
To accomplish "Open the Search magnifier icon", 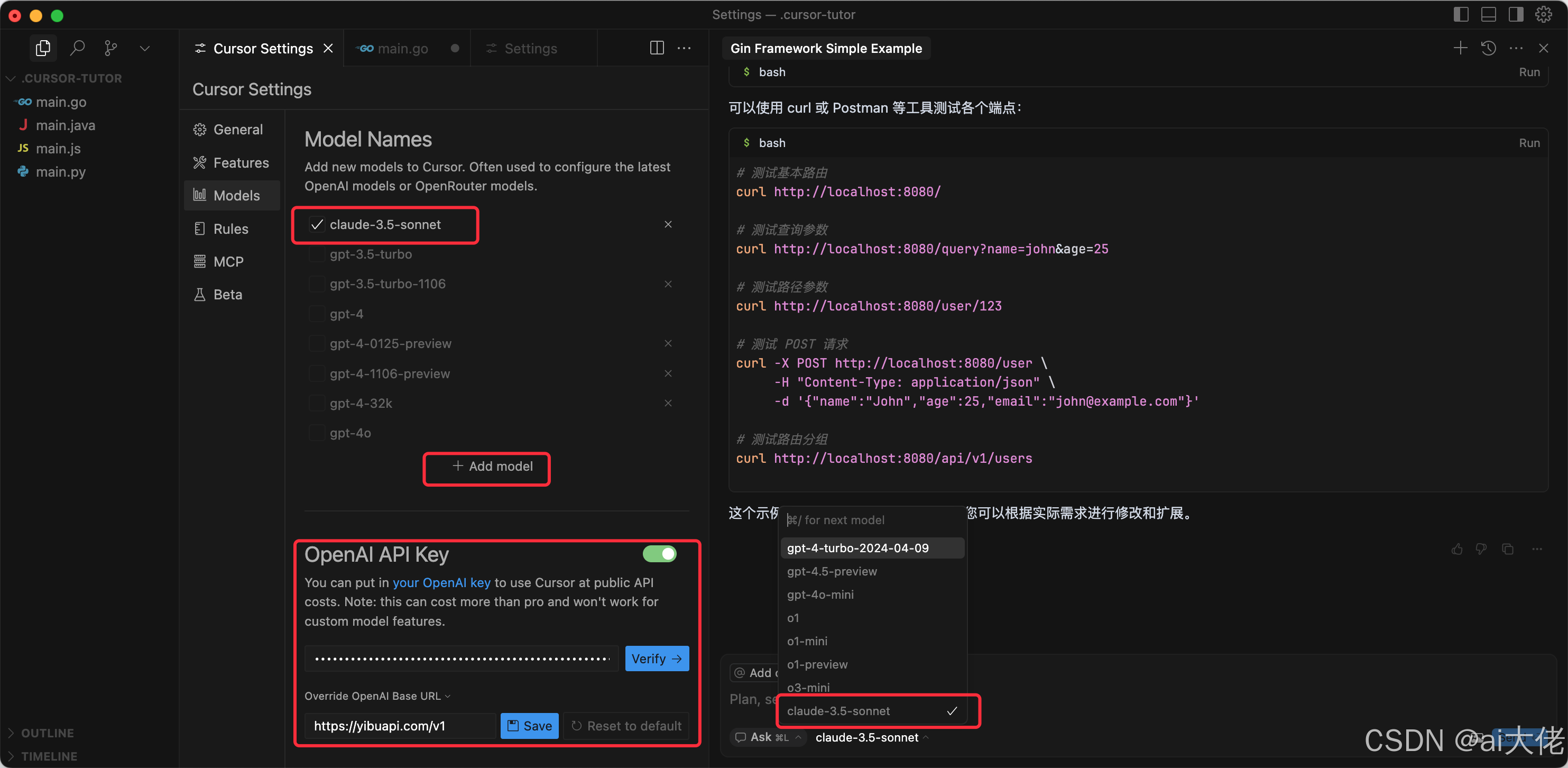I will point(77,48).
